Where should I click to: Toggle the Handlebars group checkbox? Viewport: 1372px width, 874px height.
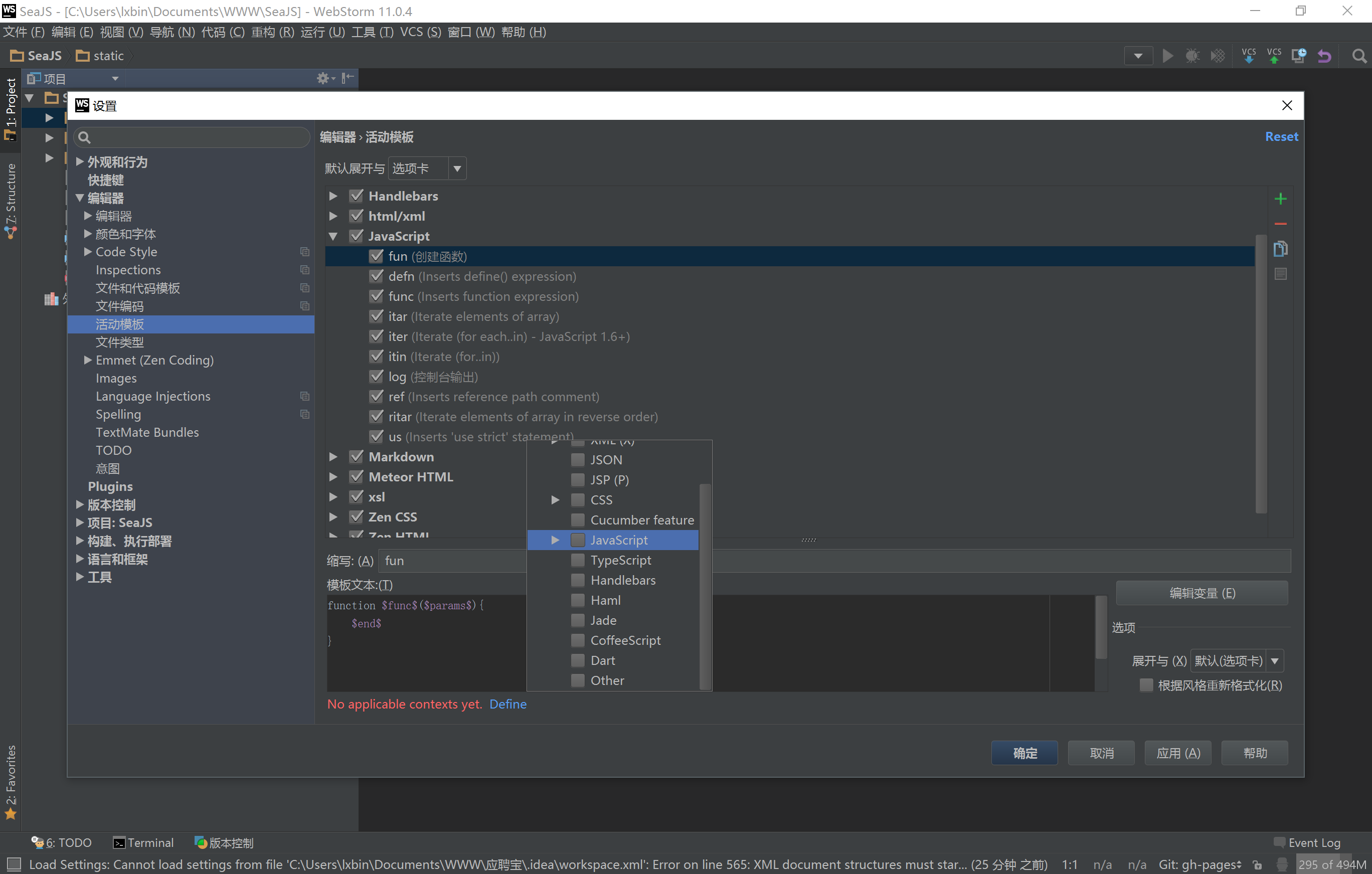click(356, 196)
